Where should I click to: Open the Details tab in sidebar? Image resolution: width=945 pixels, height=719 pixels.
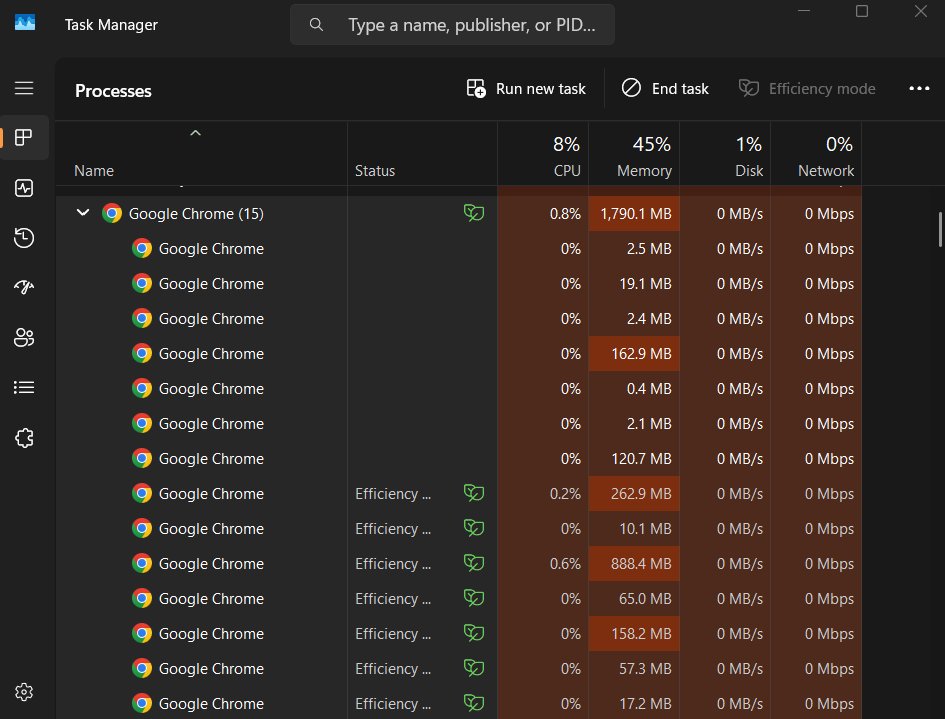(x=24, y=387)
